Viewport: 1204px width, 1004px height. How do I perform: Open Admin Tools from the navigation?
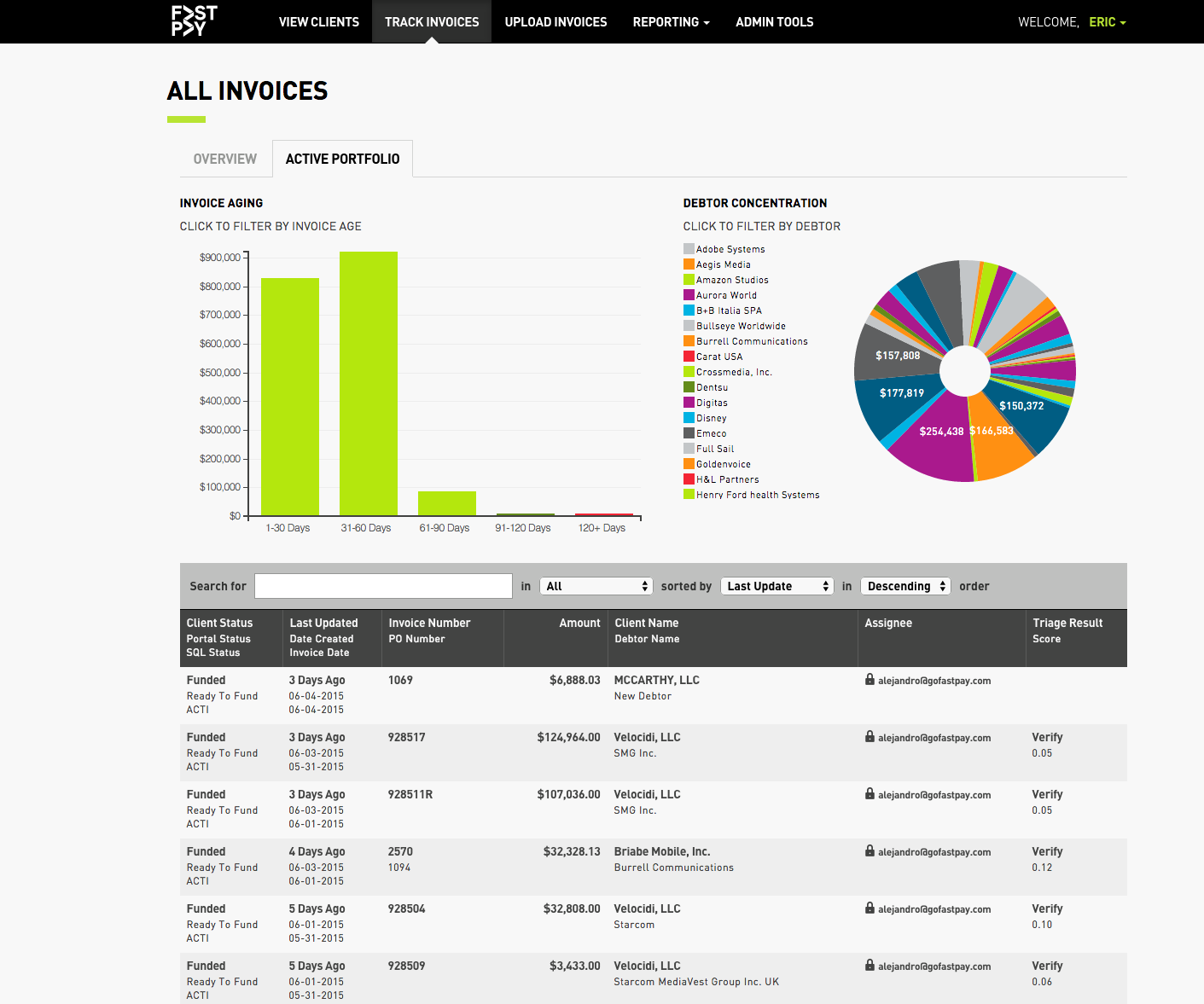coord(774,22)
